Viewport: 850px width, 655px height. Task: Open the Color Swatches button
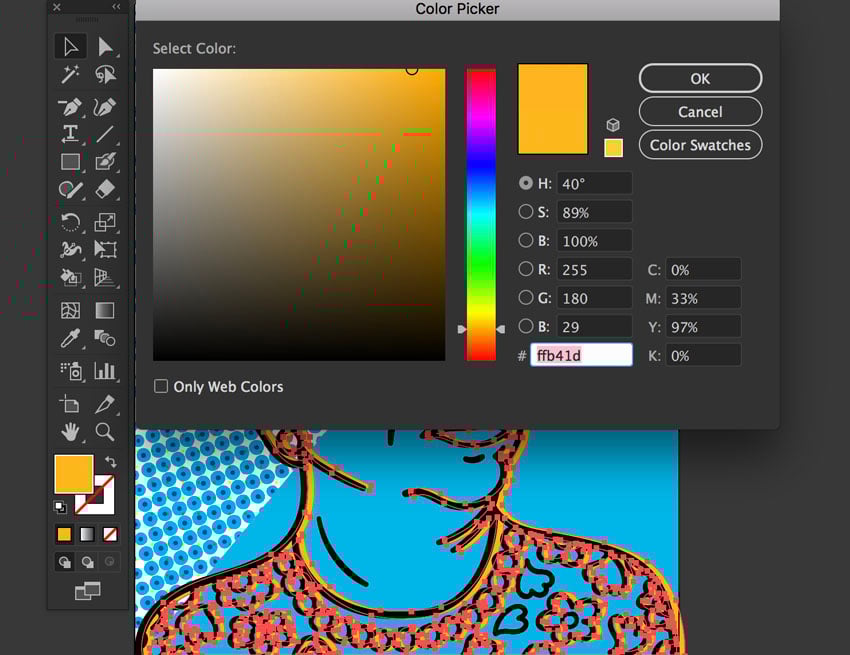click(700, 145)
